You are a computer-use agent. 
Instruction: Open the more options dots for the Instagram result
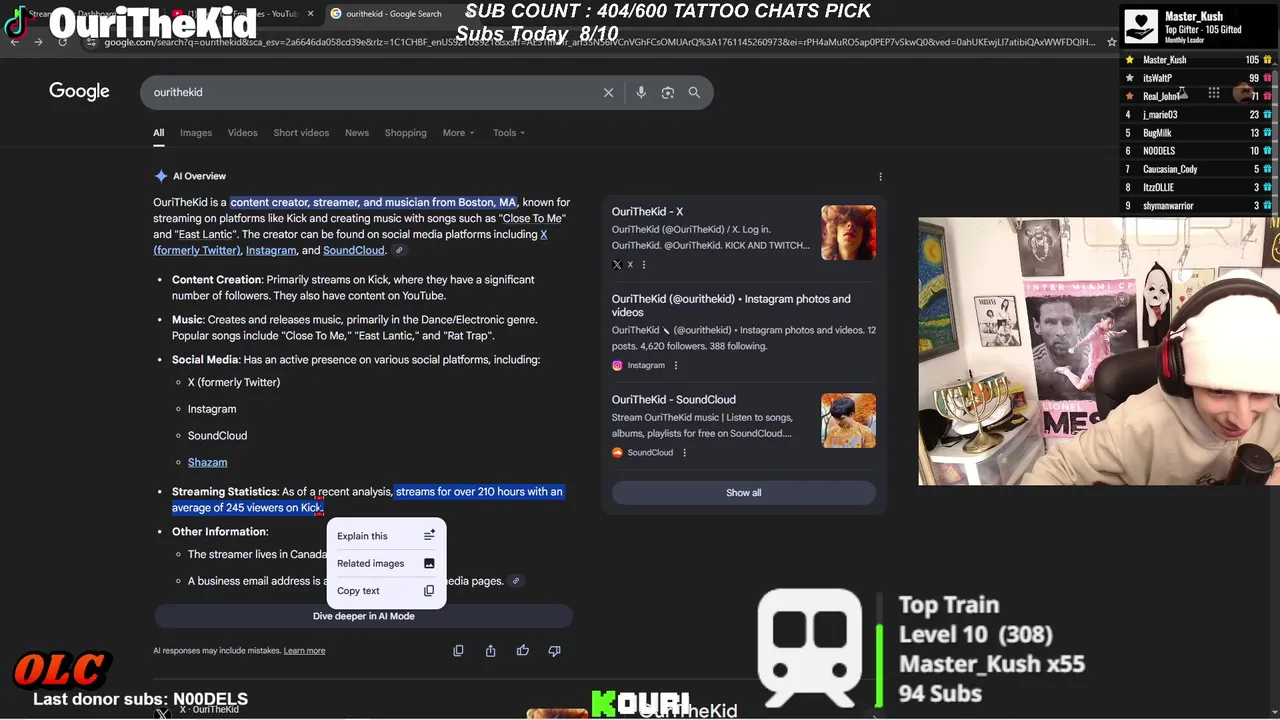point(675,365)
